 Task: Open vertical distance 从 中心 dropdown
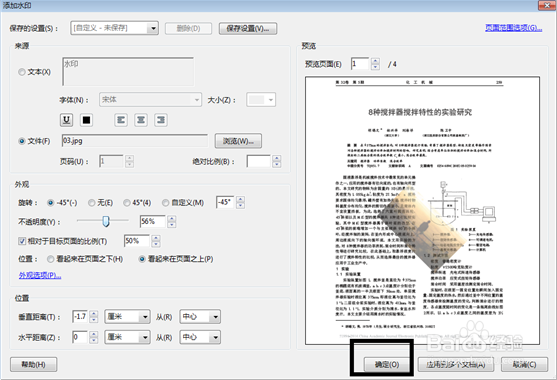coord(200,316)
